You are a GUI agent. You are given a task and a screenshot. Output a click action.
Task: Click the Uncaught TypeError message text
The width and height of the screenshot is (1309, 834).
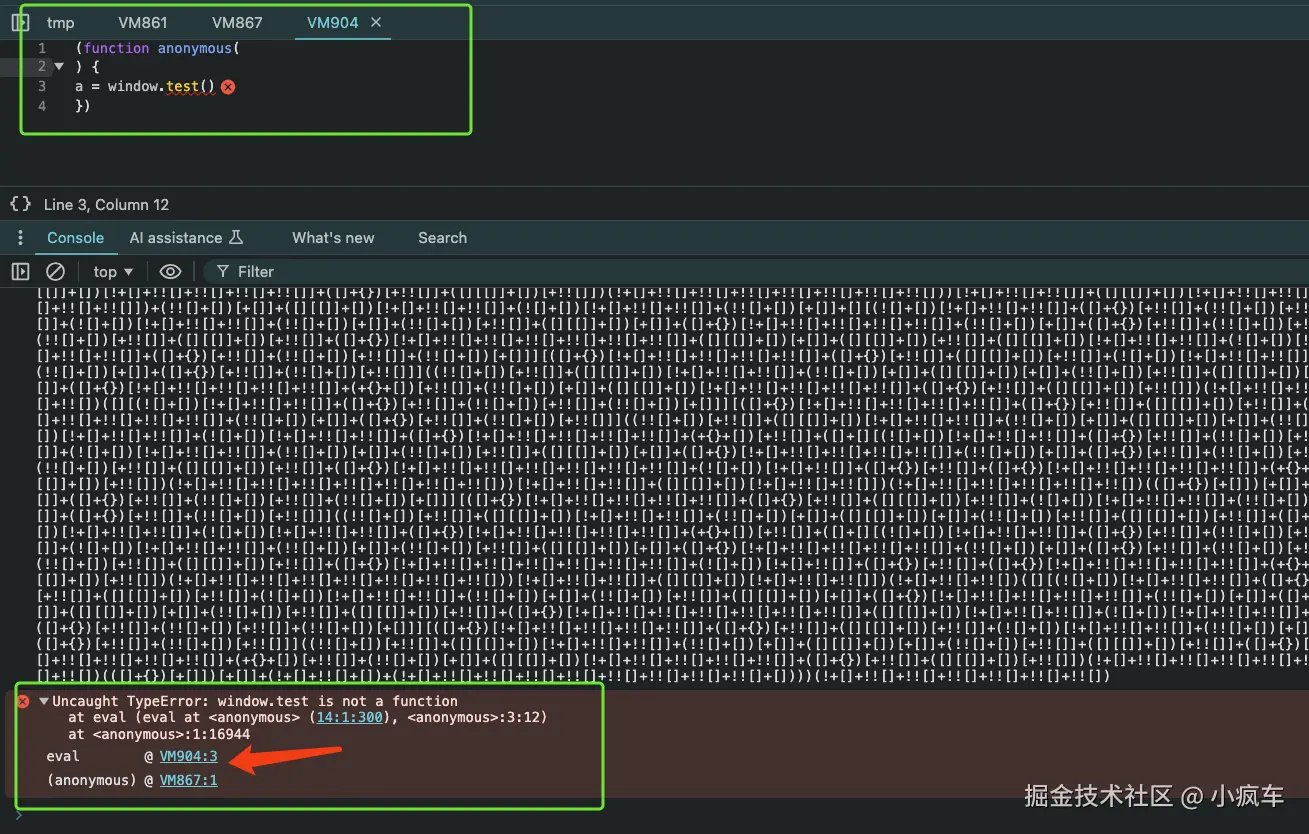tap(255, 701)
